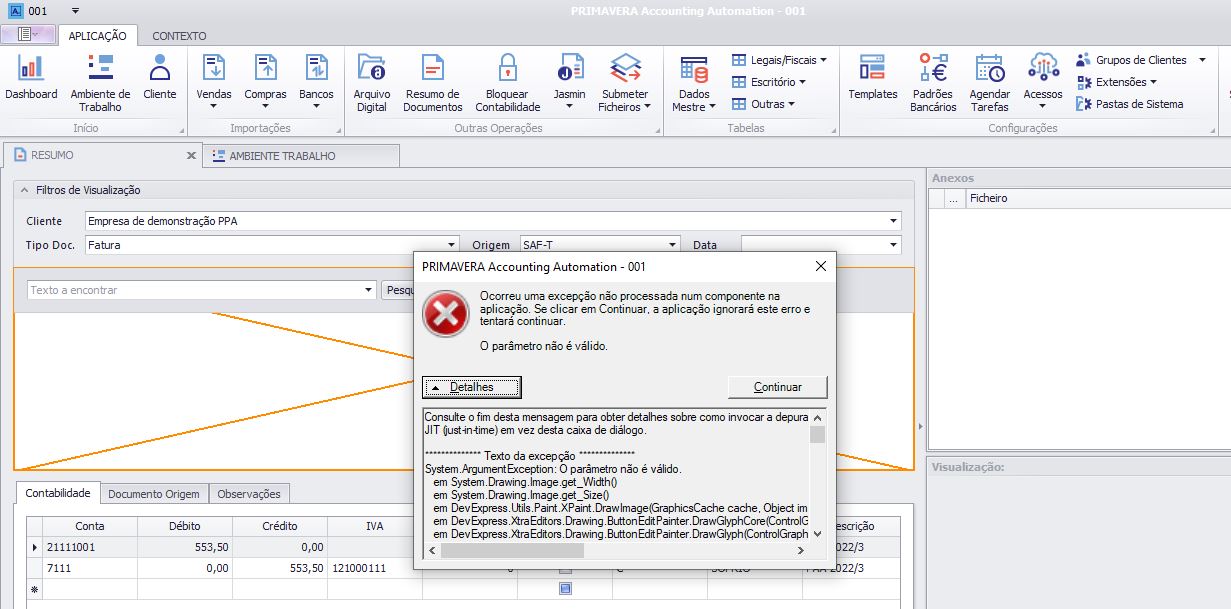Open Acessos cloud icon
This screenshot has width=1231, height=609.
click(x=1043, y=83)
